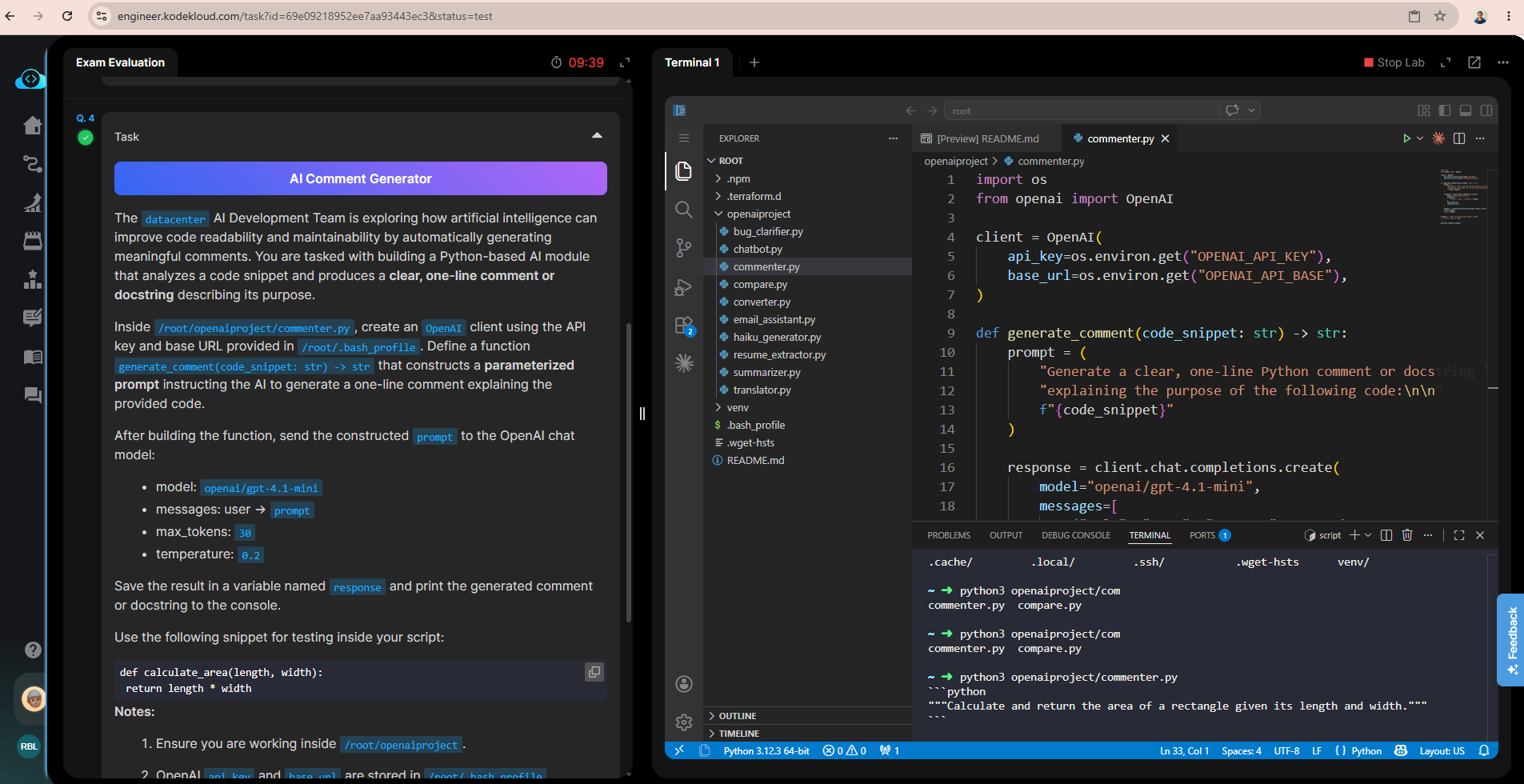Copy the calculate_area test snippet

point(594,672)
